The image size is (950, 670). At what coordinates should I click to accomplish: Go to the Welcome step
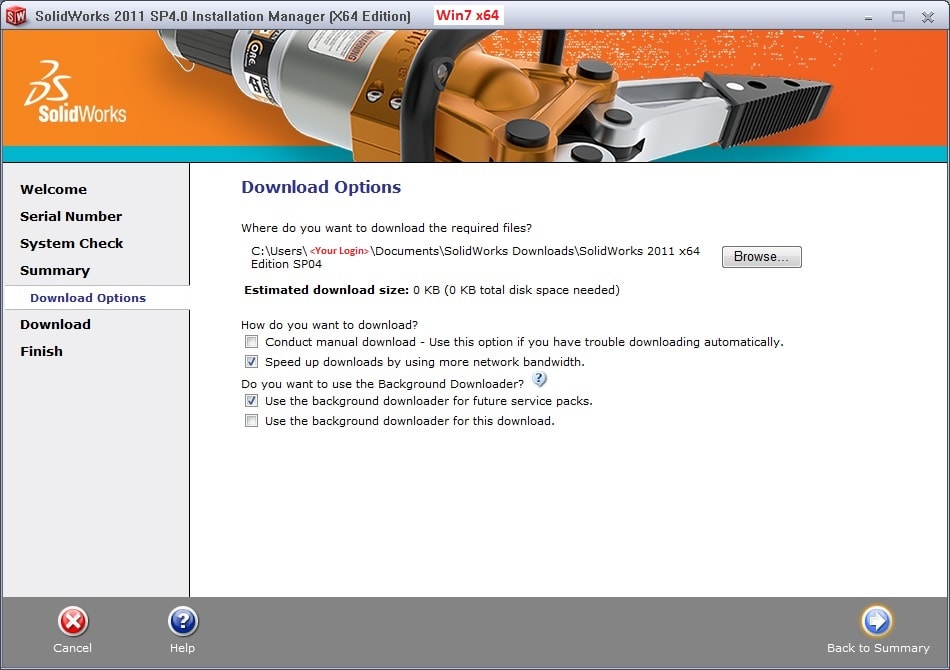point(53,189)
